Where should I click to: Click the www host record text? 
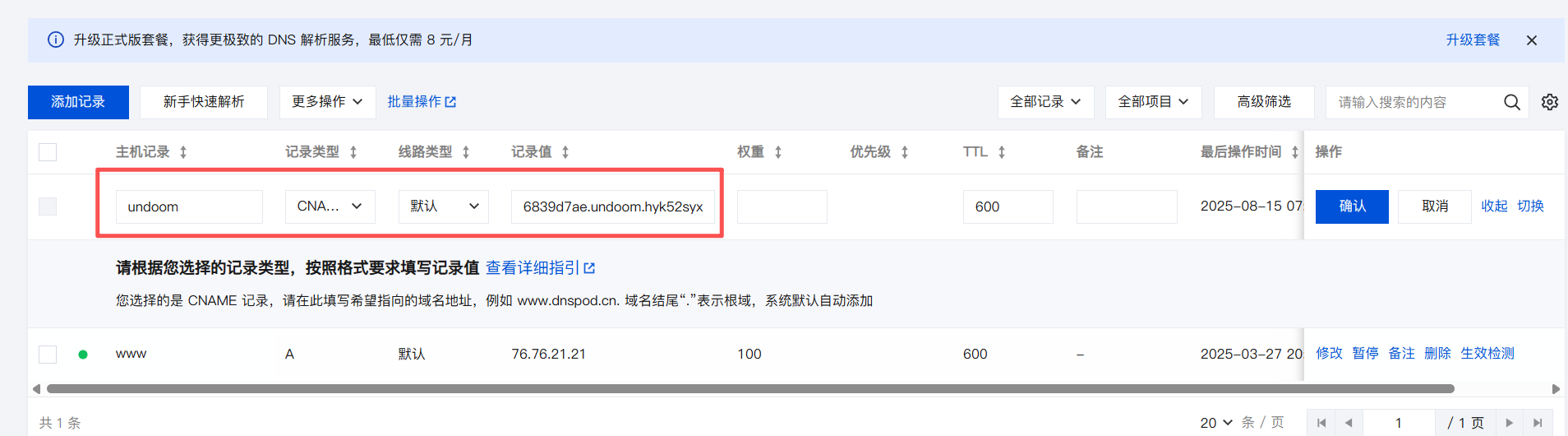tap(131, 355)
